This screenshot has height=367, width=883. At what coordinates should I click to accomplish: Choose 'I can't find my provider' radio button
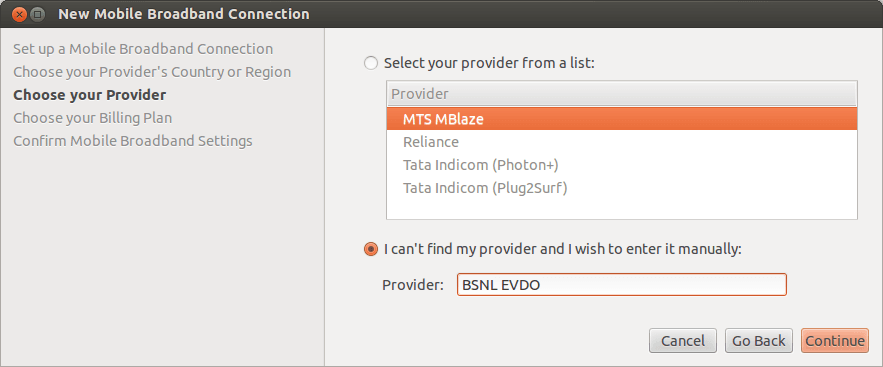[371, 249]
